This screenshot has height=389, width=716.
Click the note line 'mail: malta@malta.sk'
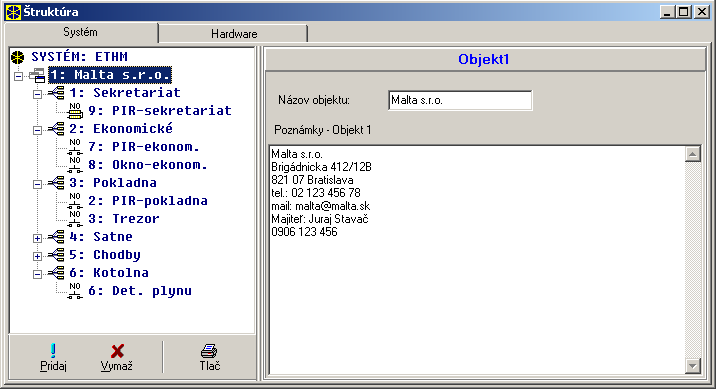click(321, 206)
